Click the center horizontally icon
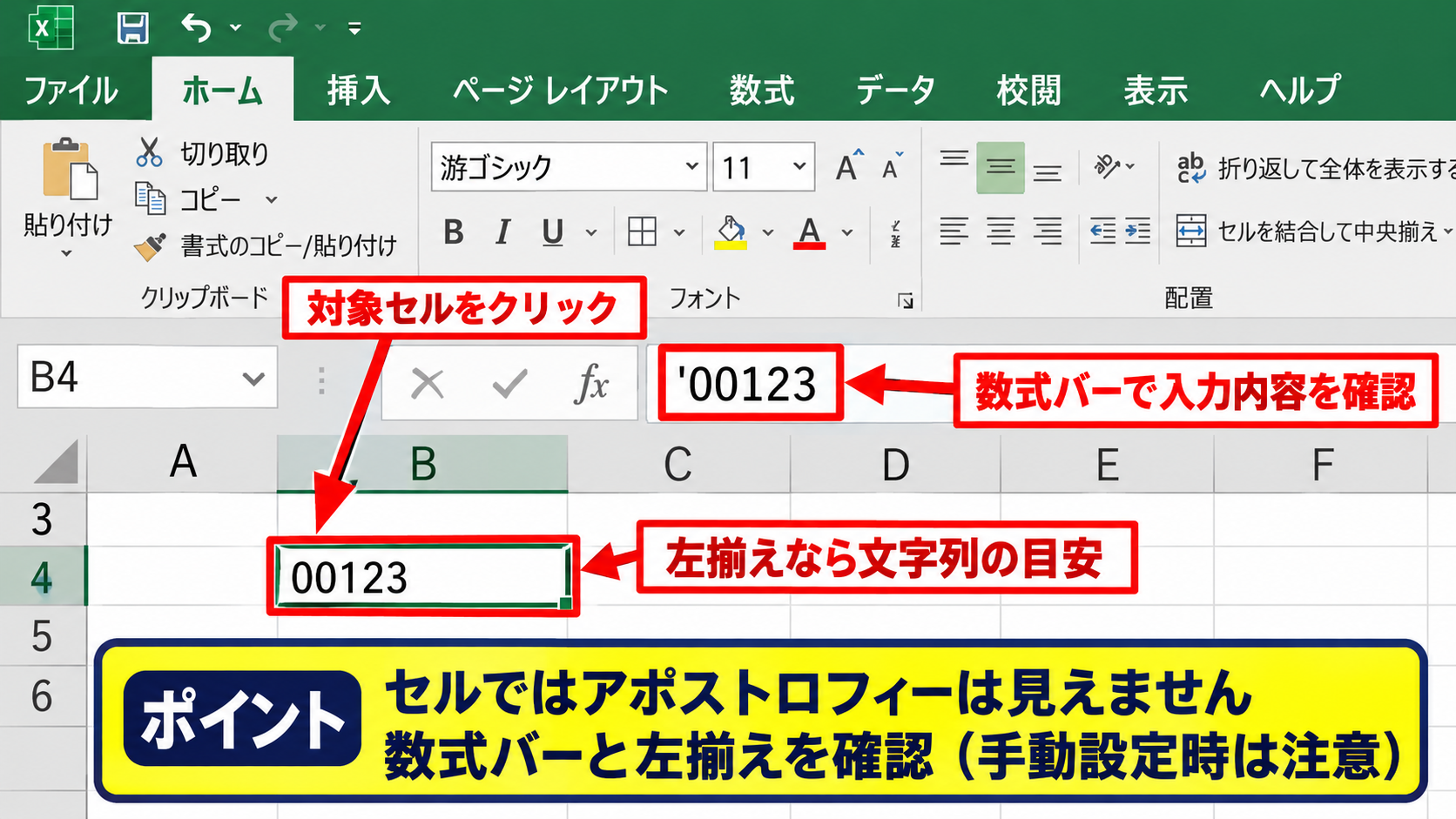 (1000, 232)
